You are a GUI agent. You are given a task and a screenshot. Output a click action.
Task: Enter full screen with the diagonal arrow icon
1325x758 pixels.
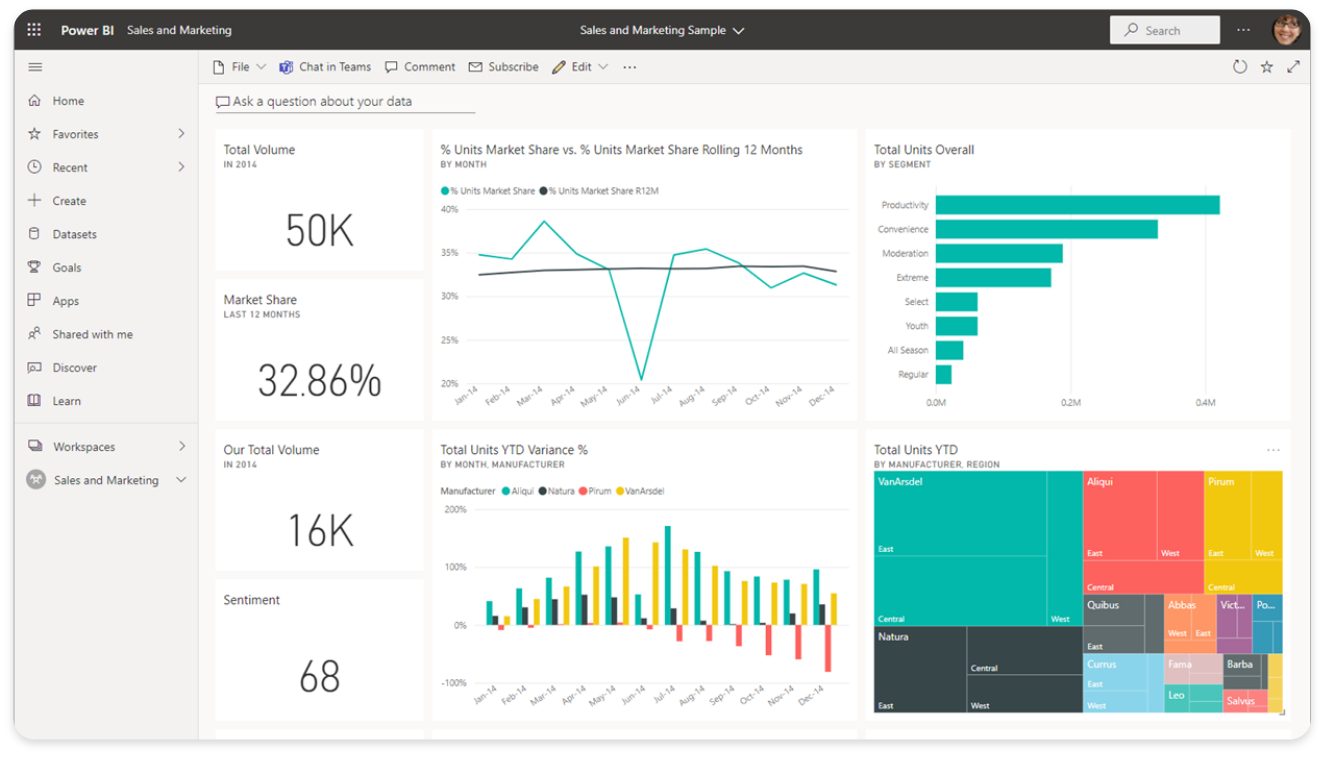pyautogui.click(x=1293, y=66)
